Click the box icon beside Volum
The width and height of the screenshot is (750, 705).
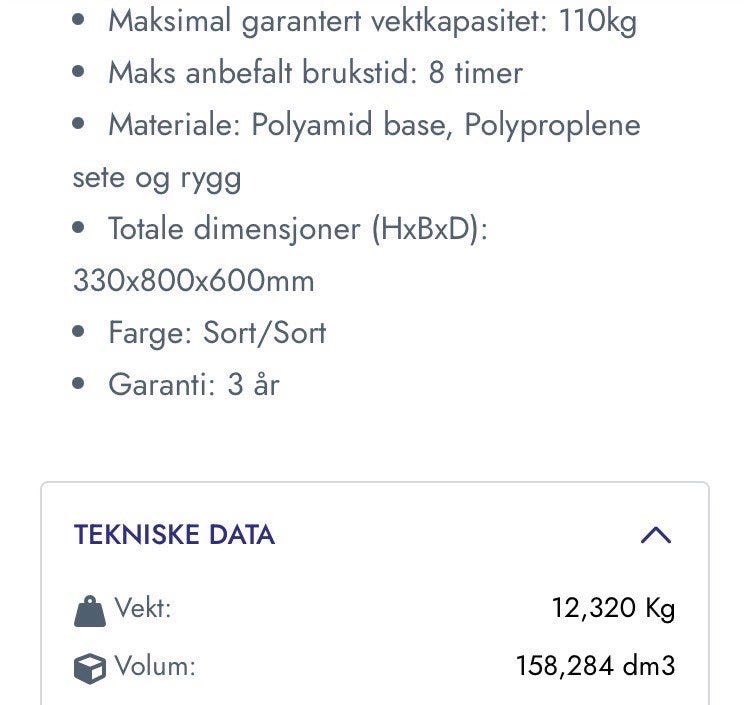coord(90,667)
